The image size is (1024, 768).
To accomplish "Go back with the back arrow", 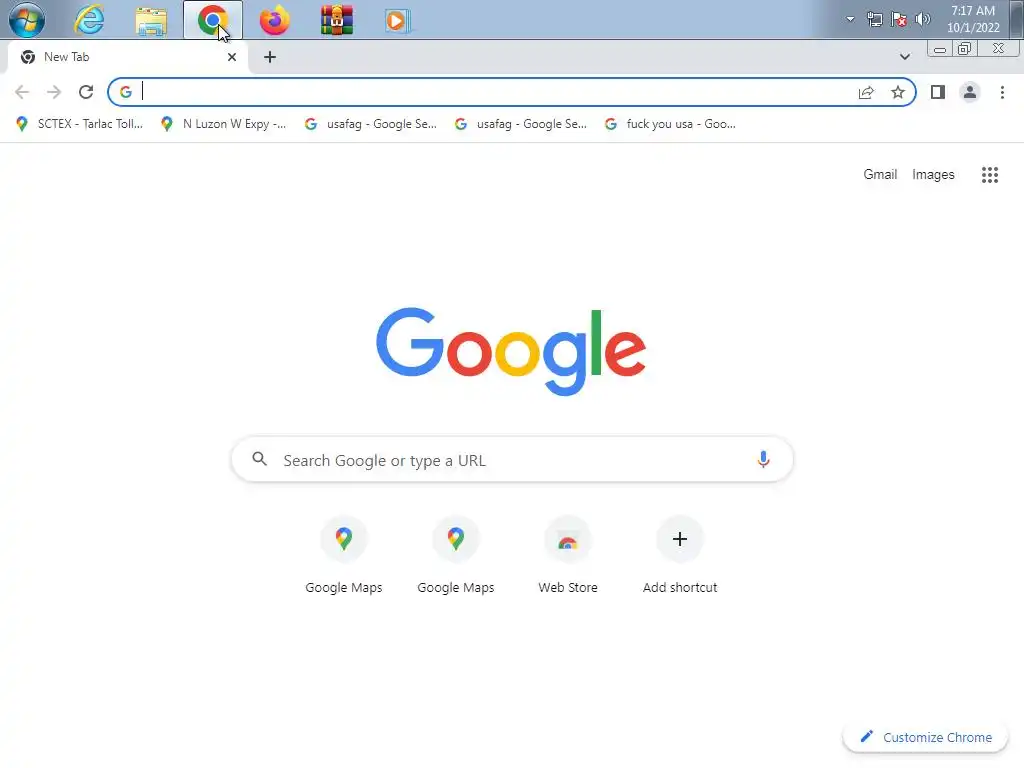I will [22, 92].
